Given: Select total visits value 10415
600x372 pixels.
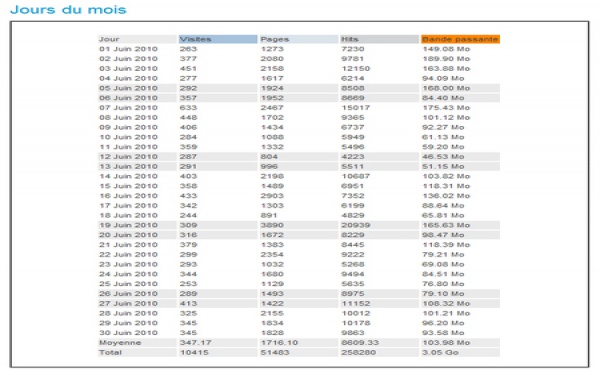Looking at the screenshot, I should point(194,352).
